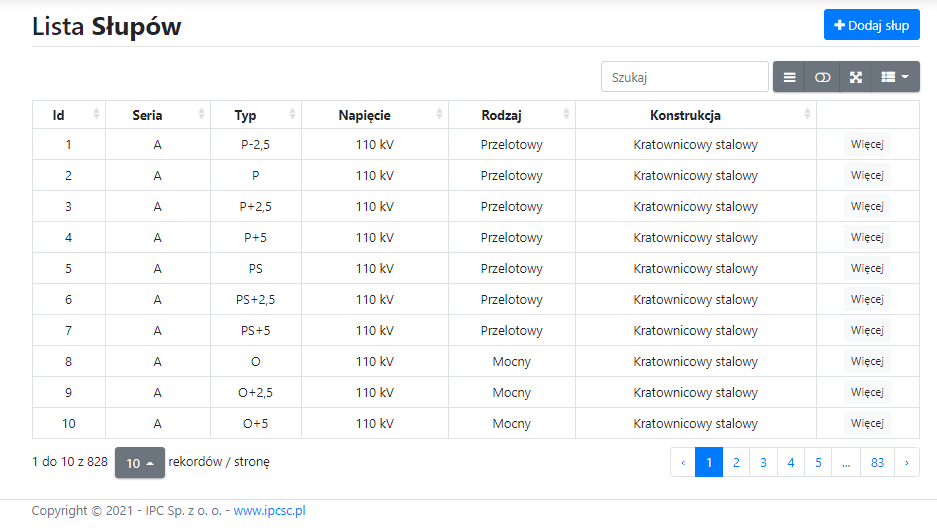Sort table by Id column arrows
Image resolution: width=937 pixels, height=530 pixels.
click(97, 115)
